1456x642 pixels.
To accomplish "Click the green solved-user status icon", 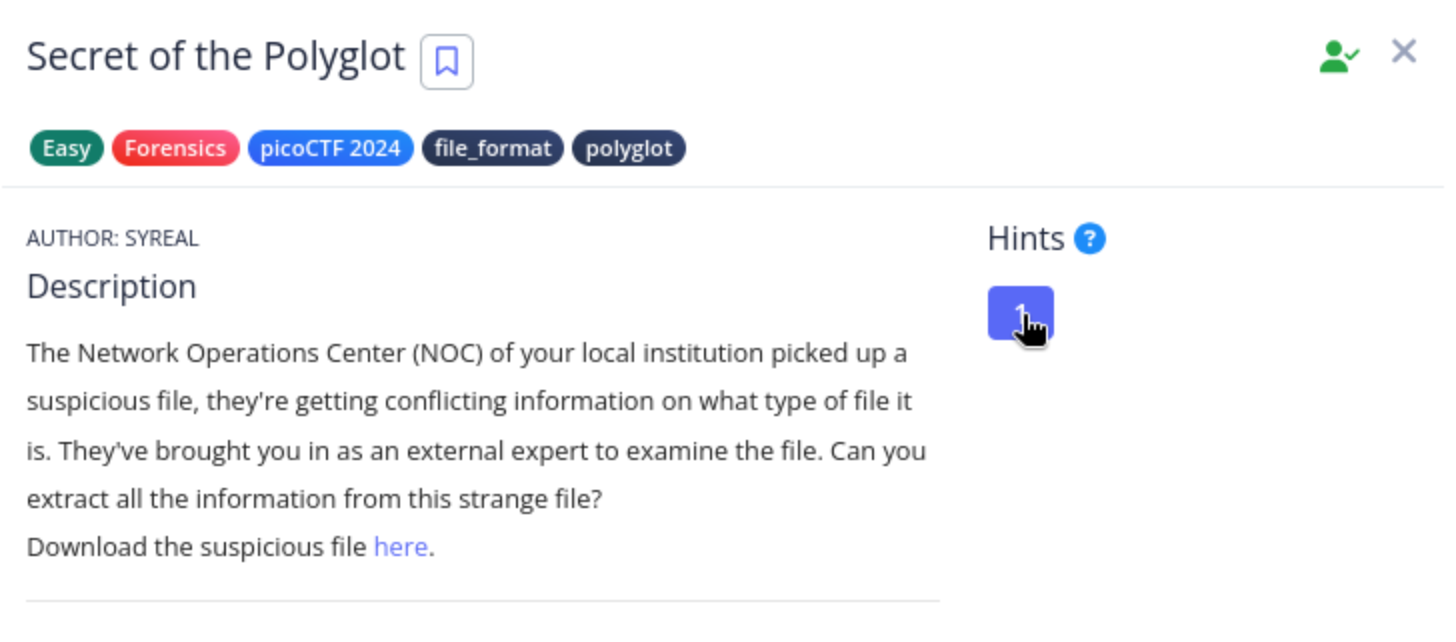I will pyautogui.click(x=1338, y=56).
